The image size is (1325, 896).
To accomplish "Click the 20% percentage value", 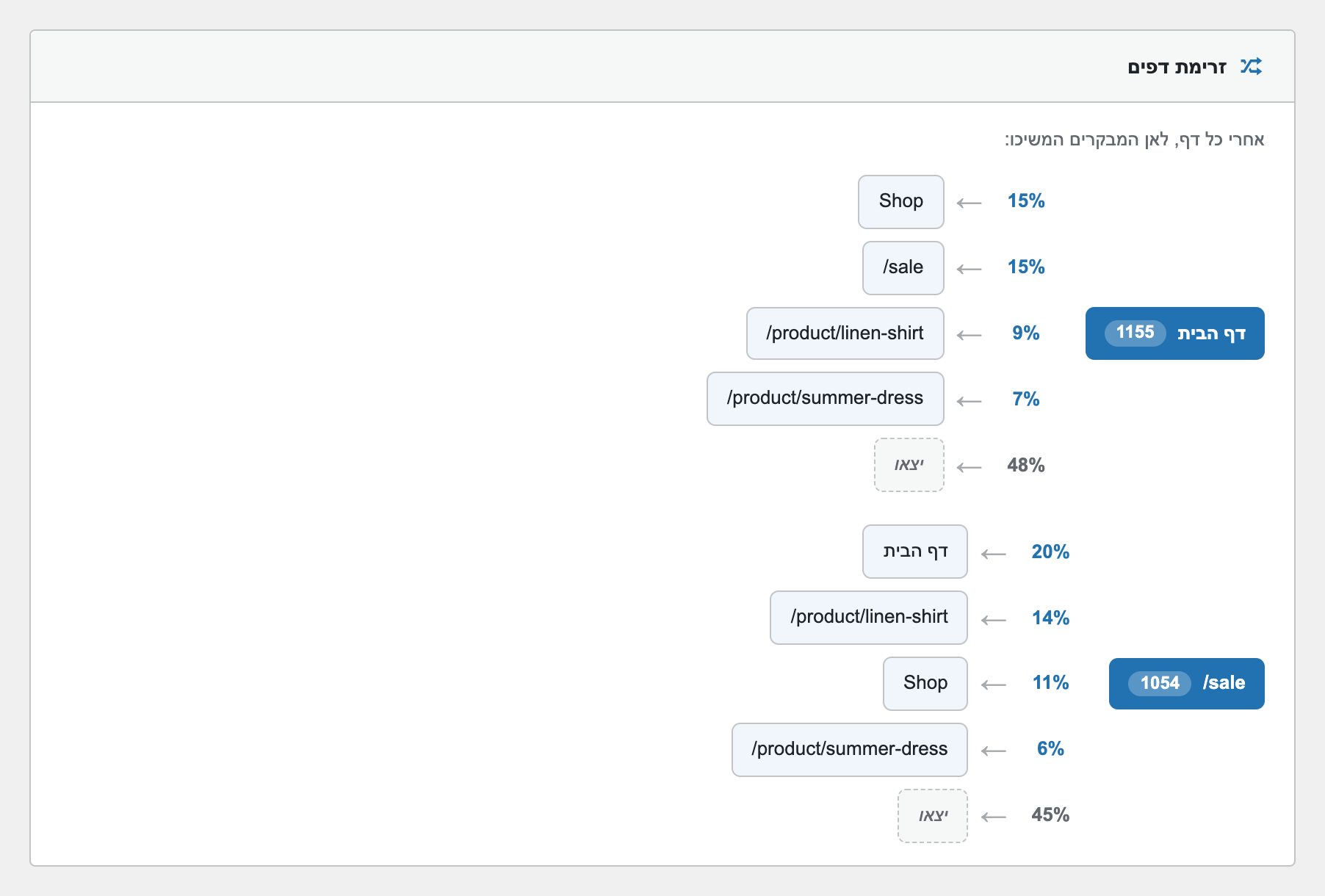I will (1050, 552).
